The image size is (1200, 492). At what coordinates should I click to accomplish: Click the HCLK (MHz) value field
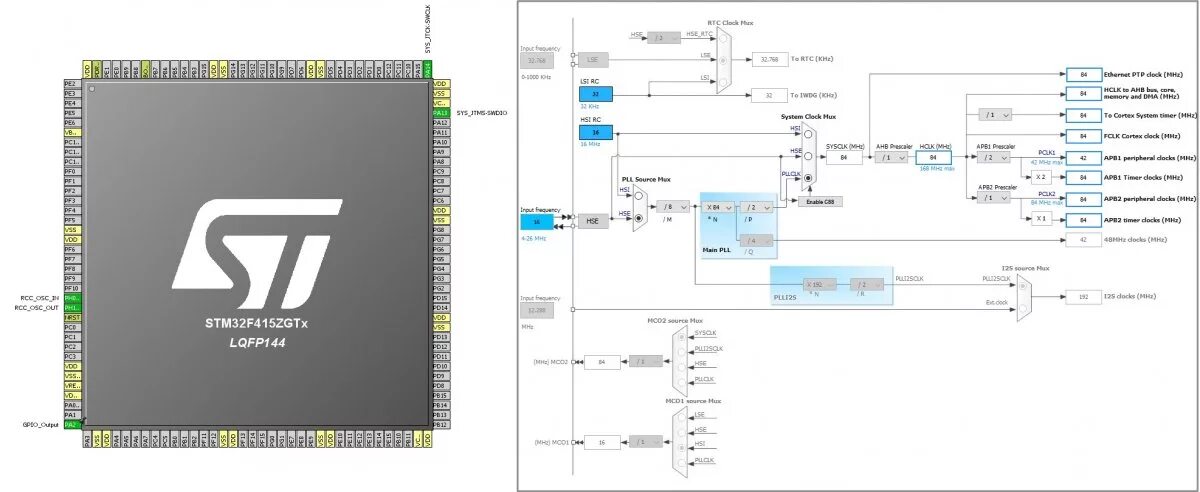933,157
